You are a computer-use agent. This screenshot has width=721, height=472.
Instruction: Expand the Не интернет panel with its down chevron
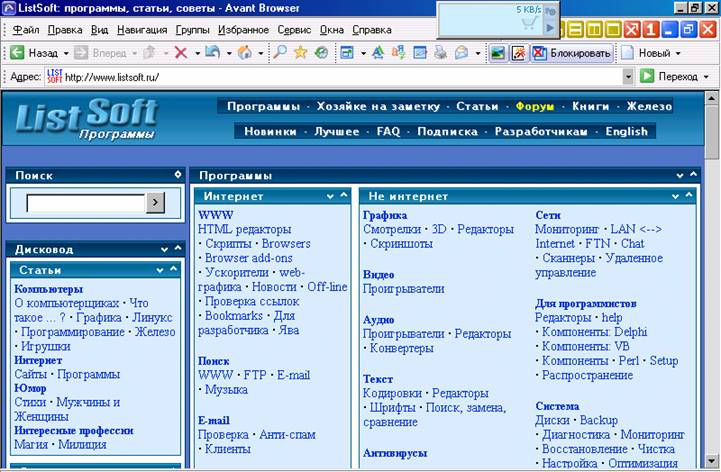coord(675,196)
